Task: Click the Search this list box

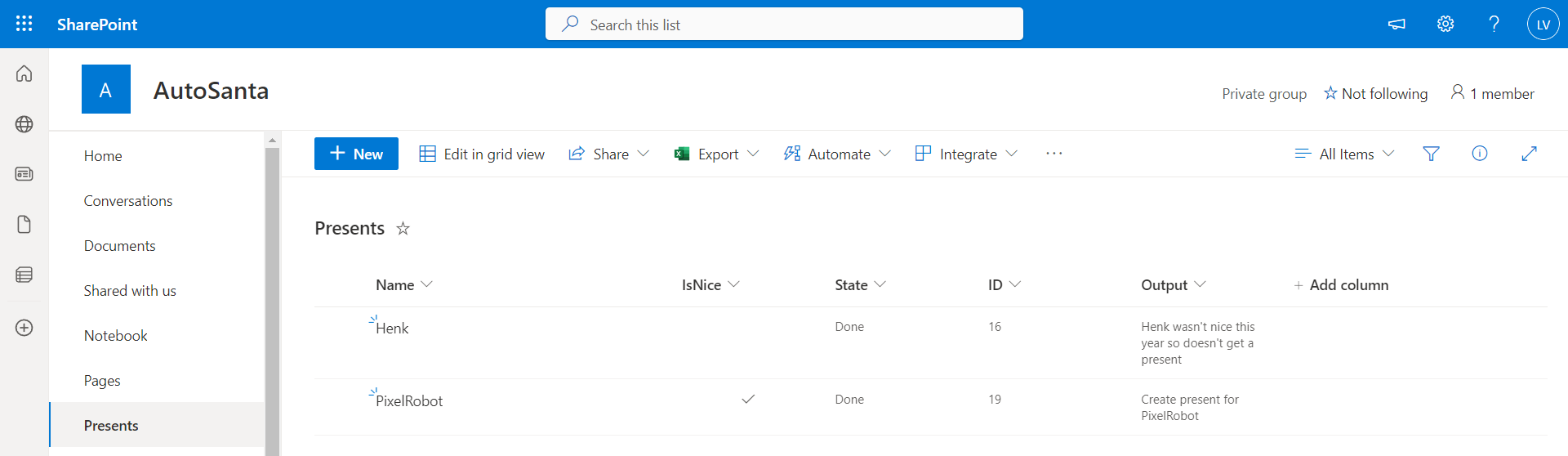Action: 784,24
